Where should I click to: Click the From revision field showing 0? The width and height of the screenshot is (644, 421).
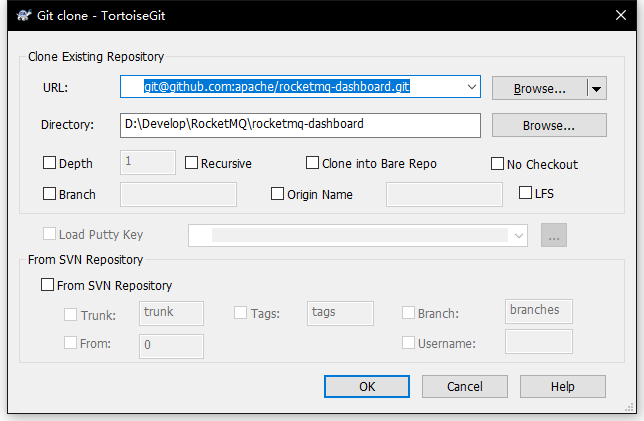[x=171, y=346]
